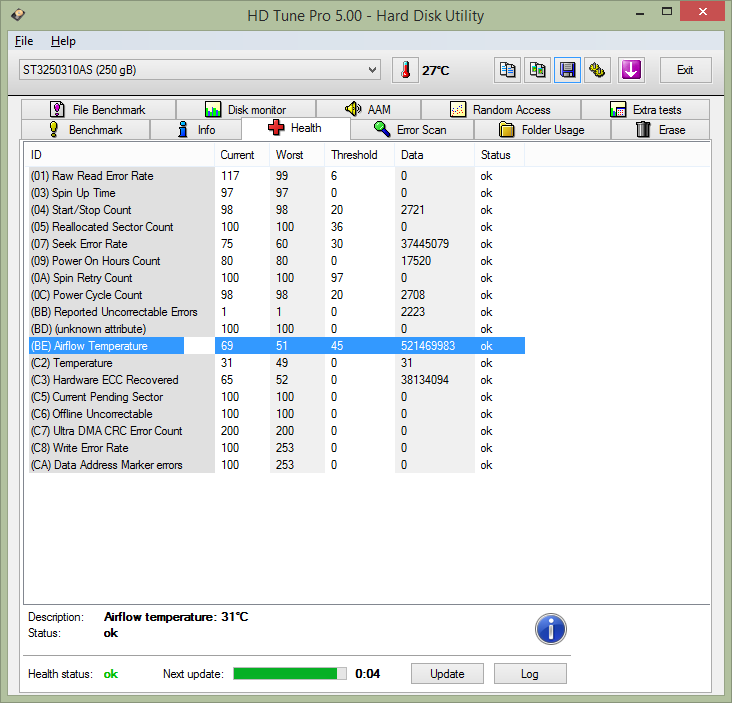This screenshot has height=703, width=732.
Task: Select the Reported Uncorrectable Errors row
Action: (276, 312)
